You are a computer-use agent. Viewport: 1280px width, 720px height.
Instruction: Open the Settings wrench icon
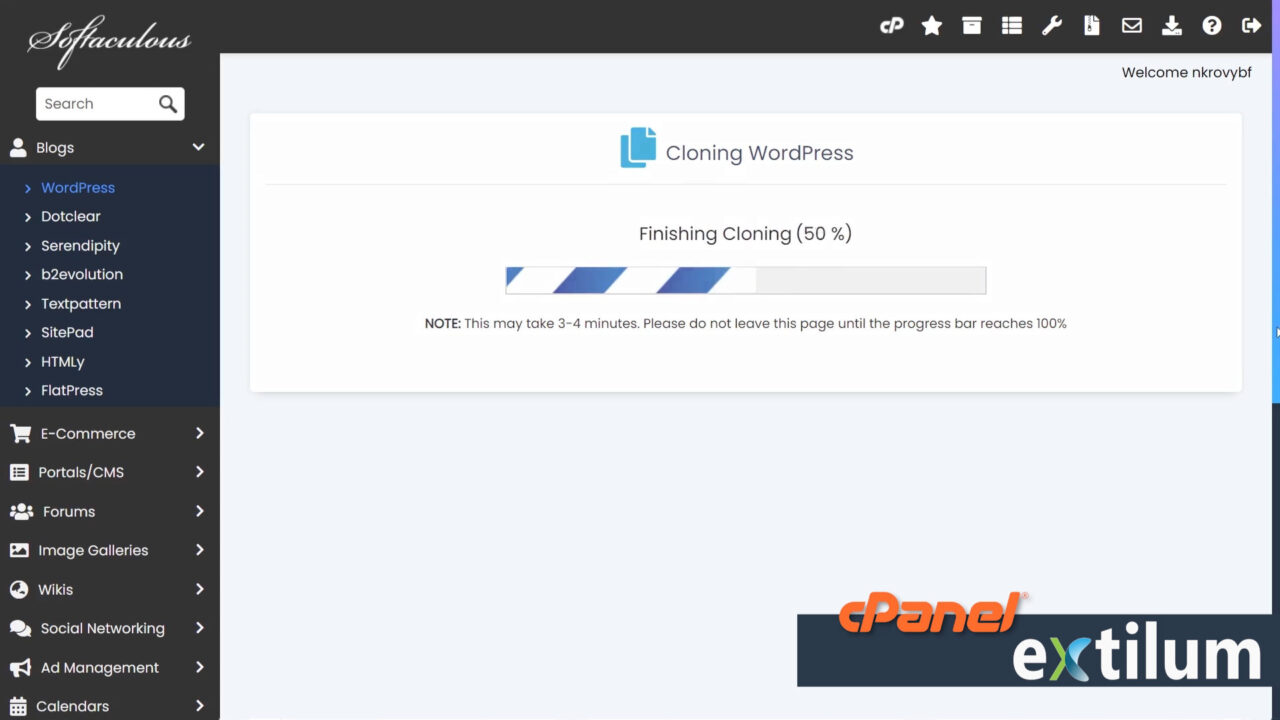pyautogui.click(x=1051, y=25)
